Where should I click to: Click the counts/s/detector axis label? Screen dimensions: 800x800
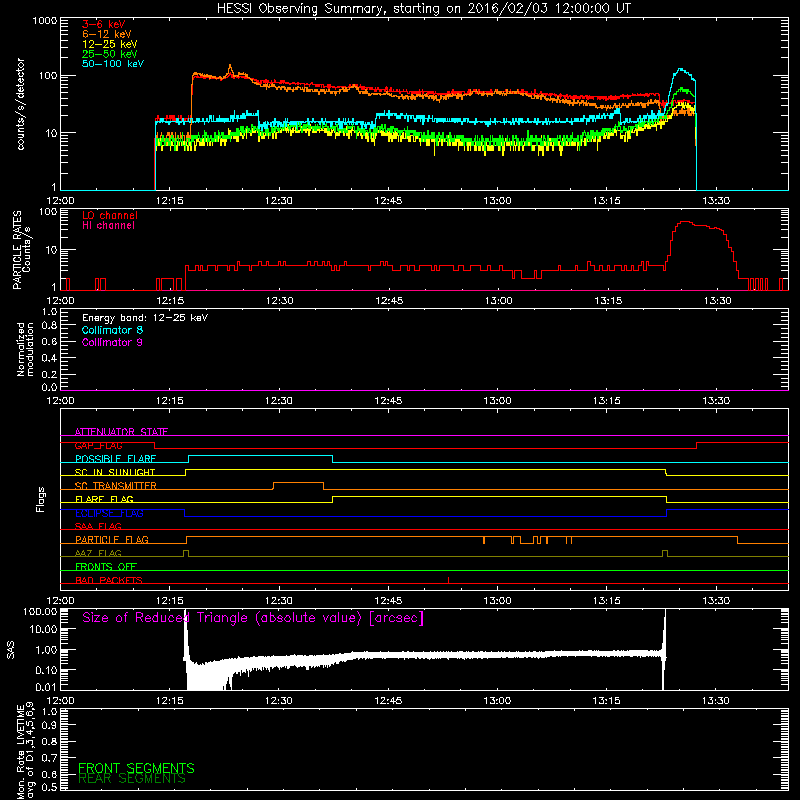click(20, 104)
